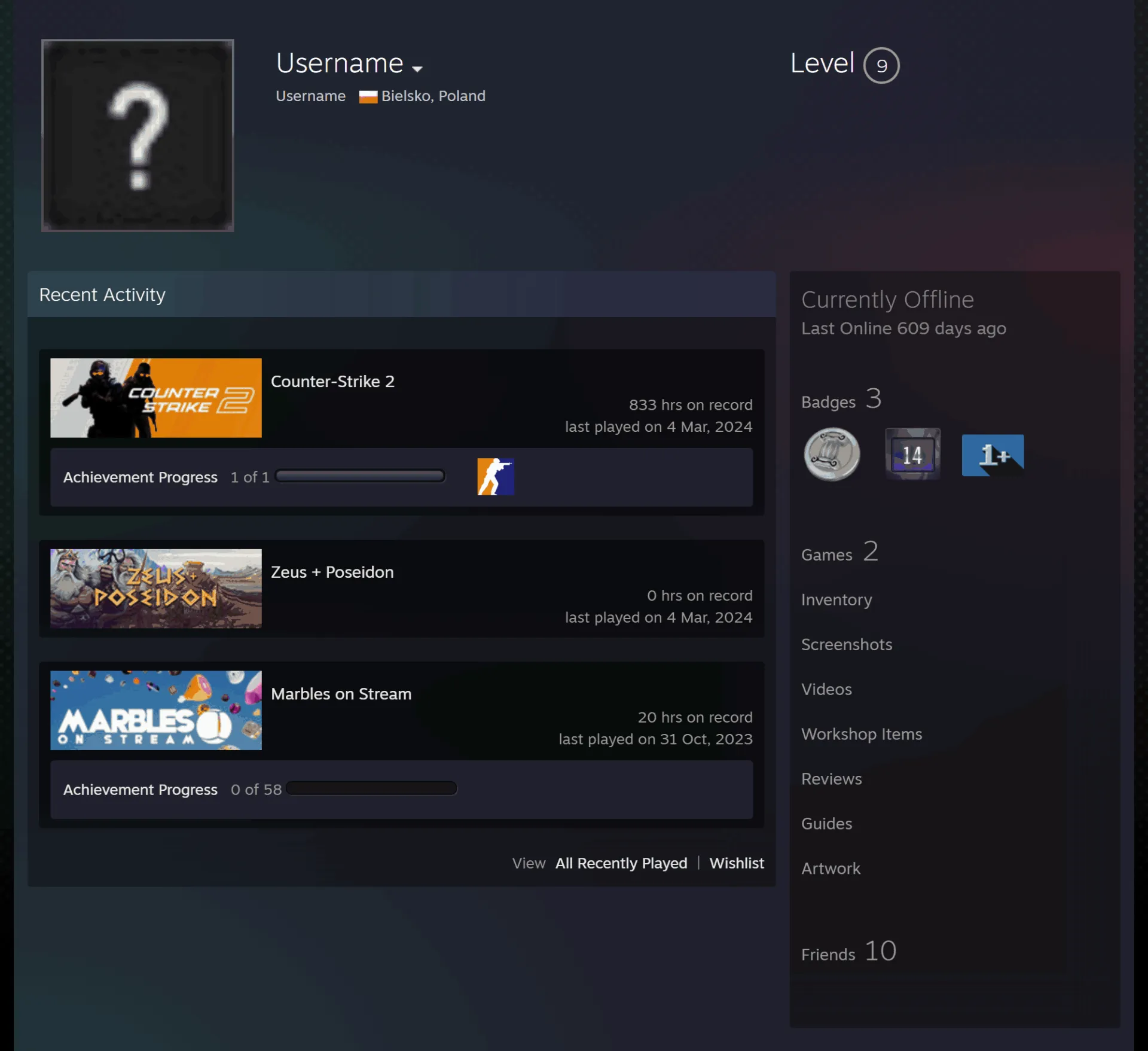The width and height of the screenshot is (1148, 1051).
Task: Open Workshop Items
Action: [x=862, y=734]
